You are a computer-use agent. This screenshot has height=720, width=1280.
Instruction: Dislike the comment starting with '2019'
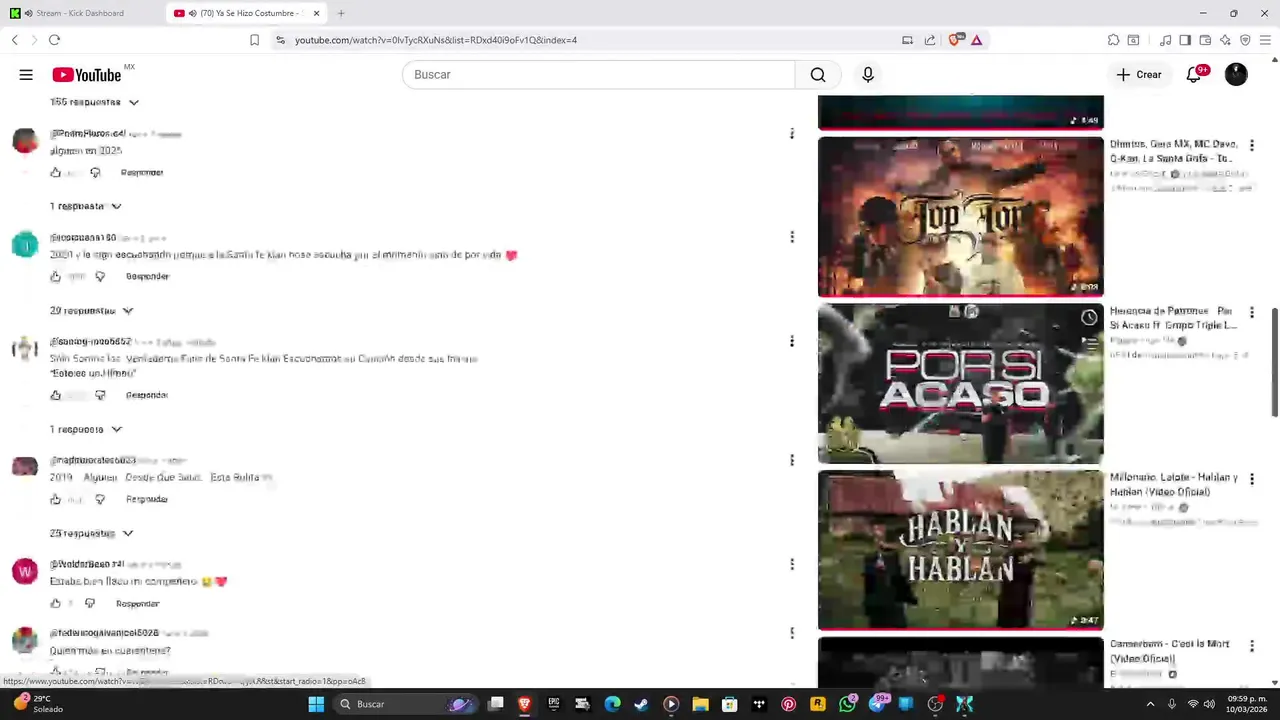click(100, 500)
